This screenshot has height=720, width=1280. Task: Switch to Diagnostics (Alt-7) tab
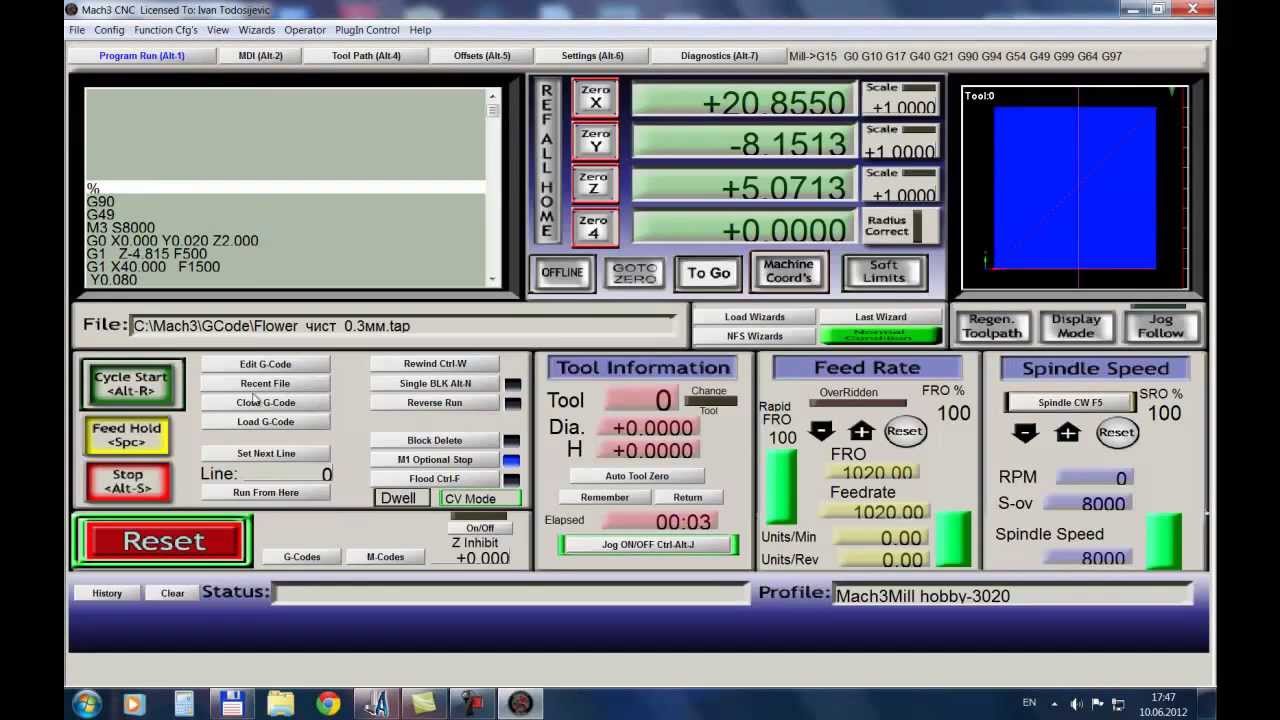pos(719,56)
